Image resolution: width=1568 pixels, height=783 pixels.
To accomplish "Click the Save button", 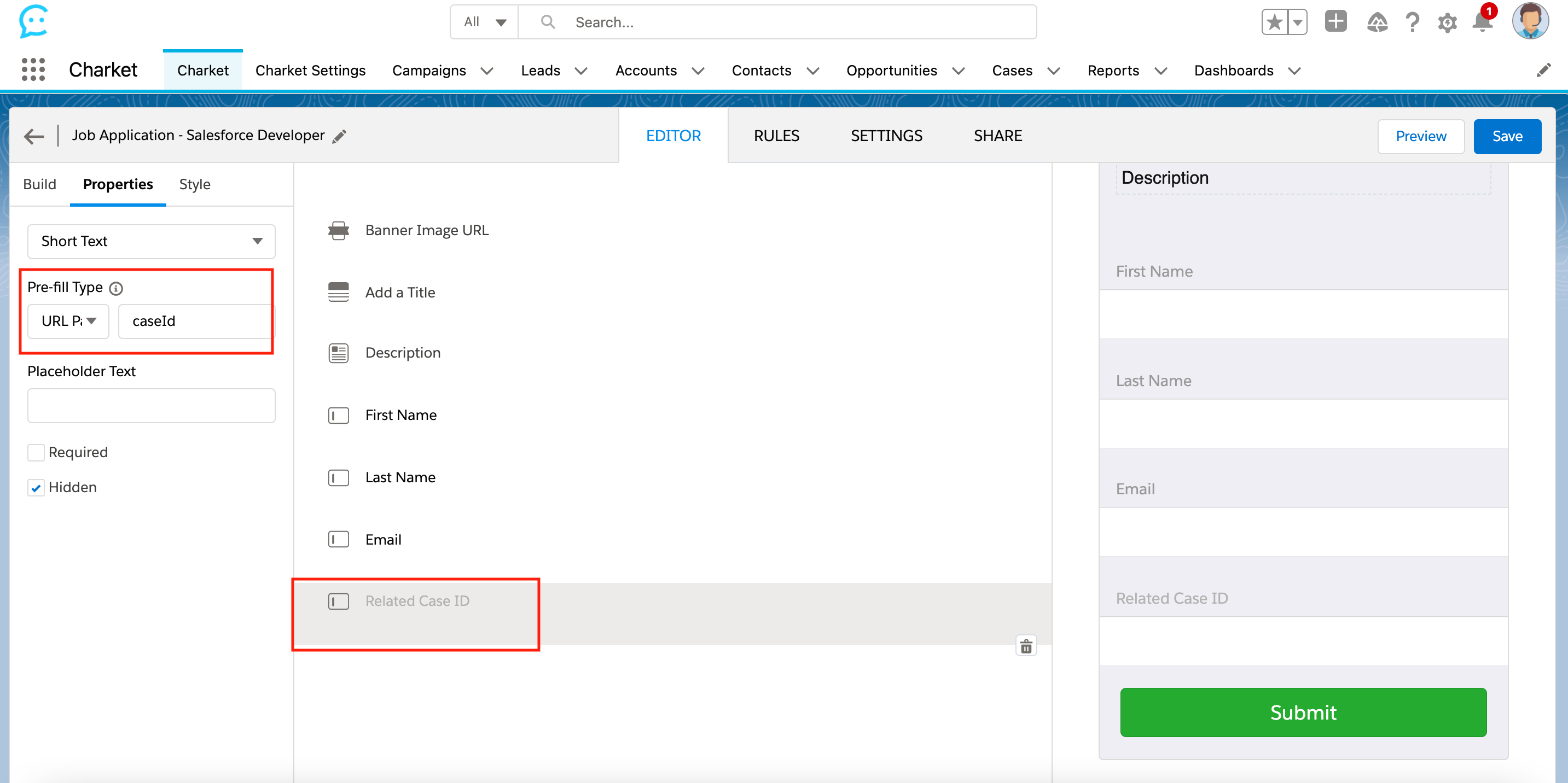I will click(x=1507, y=136).
